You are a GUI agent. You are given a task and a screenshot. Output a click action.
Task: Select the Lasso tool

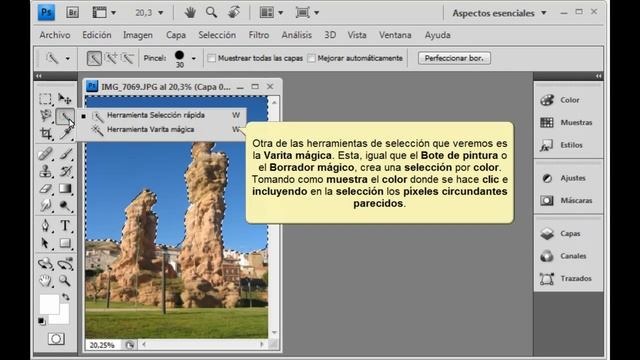[x=45, y=116]
